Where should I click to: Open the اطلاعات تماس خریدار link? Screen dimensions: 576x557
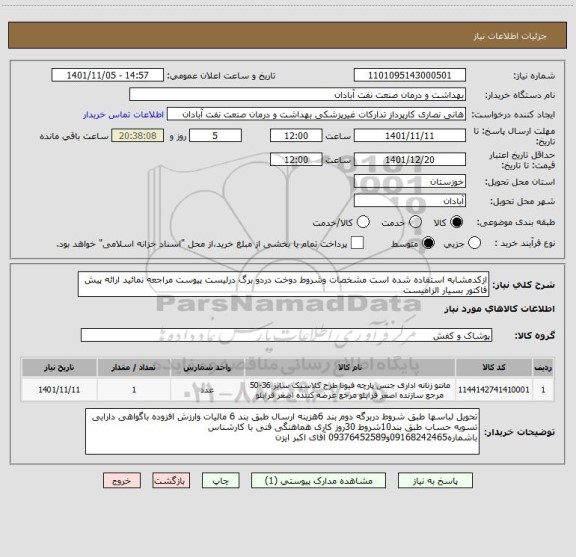point(123,115)
